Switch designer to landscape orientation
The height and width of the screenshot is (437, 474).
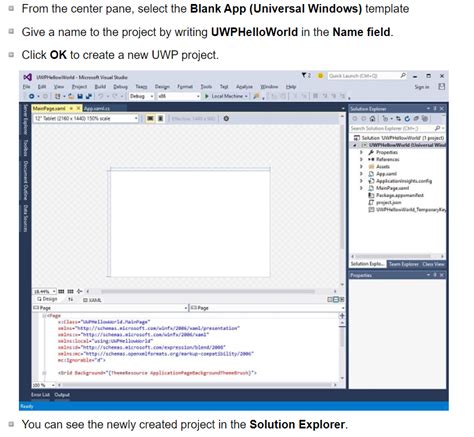coord(150,119)
